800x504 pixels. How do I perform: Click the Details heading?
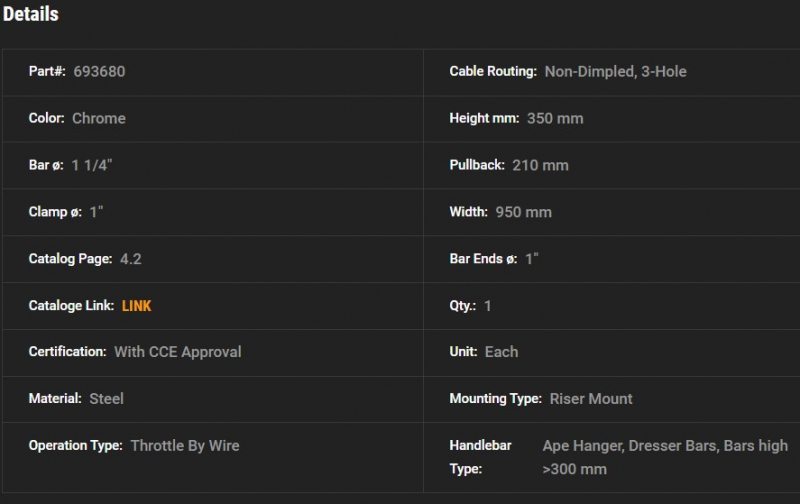coord(31,14)
